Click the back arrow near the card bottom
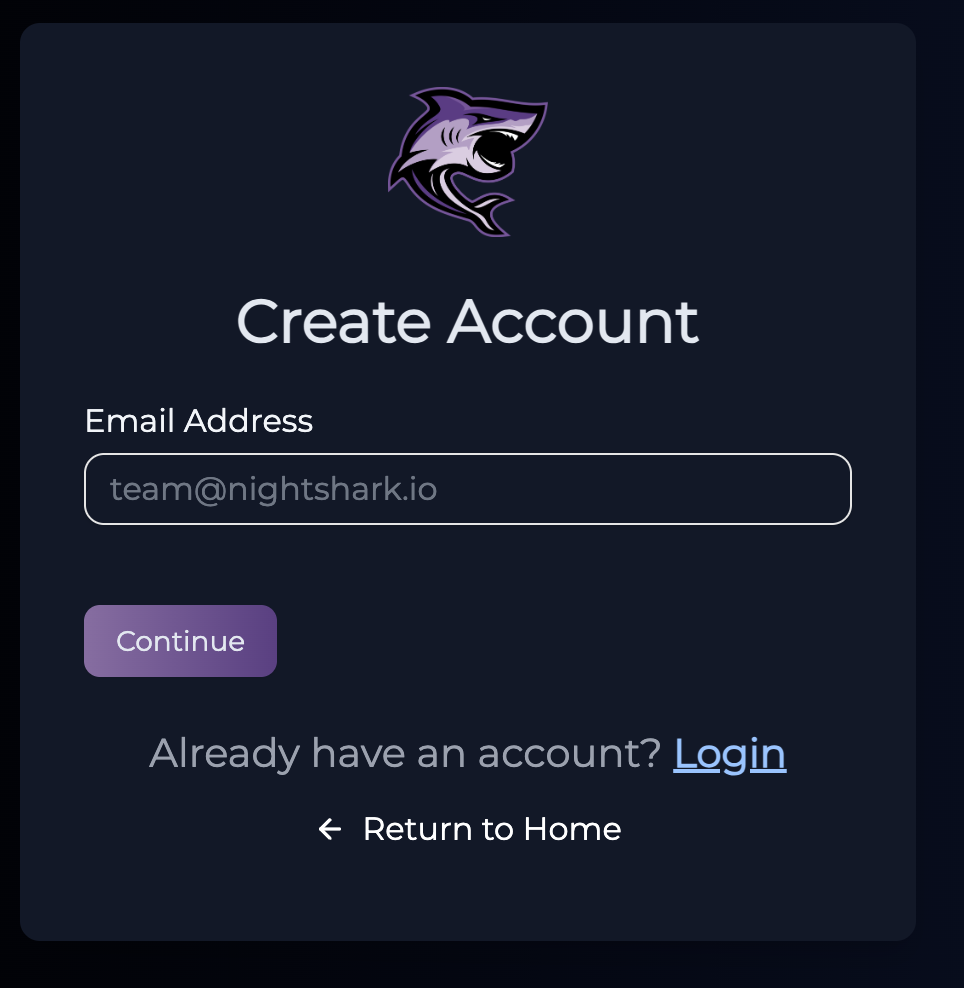 click(x=330, y=829)
